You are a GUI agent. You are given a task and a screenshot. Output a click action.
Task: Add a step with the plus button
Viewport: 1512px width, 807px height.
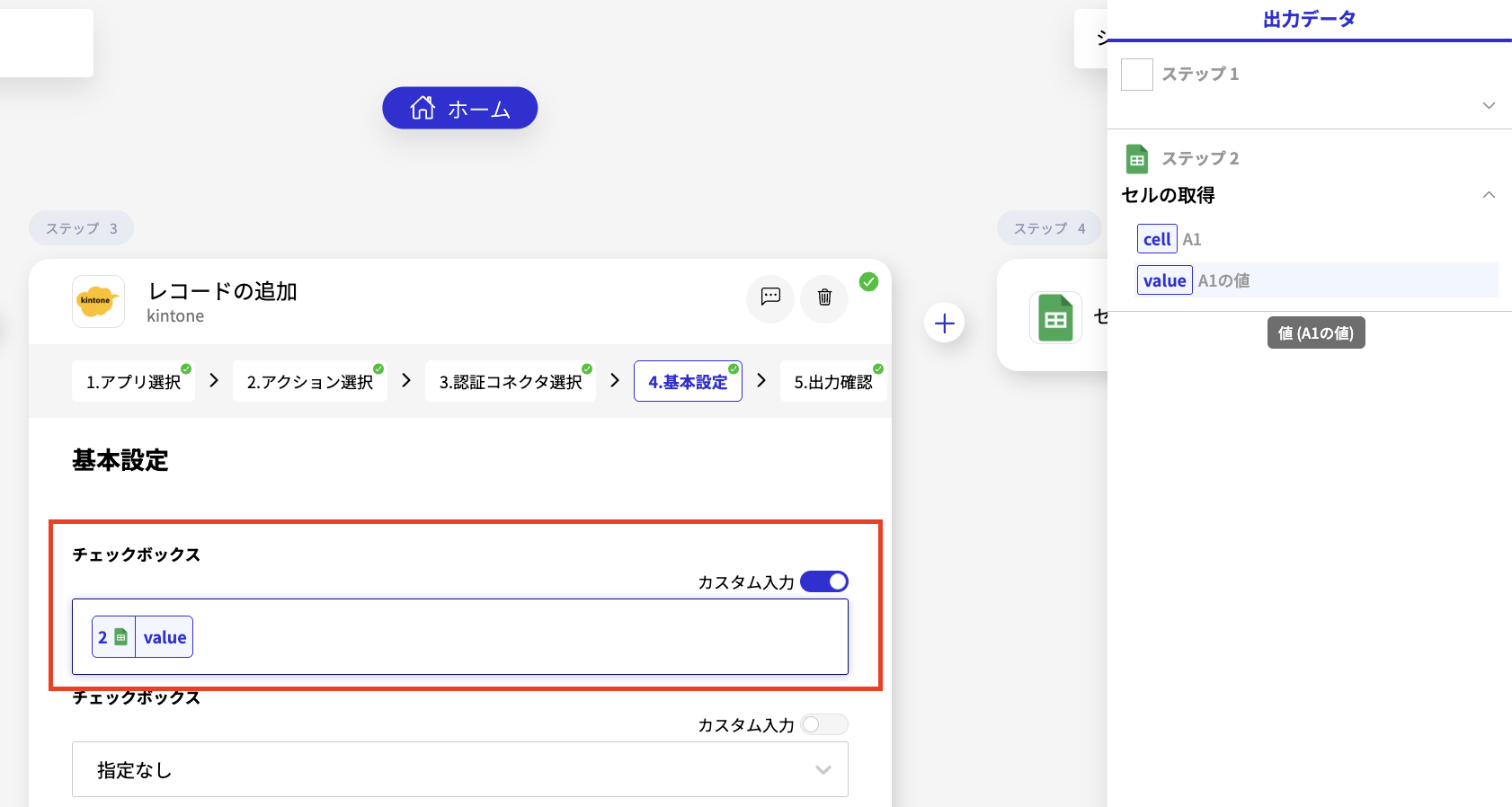[x=944, y=323]
